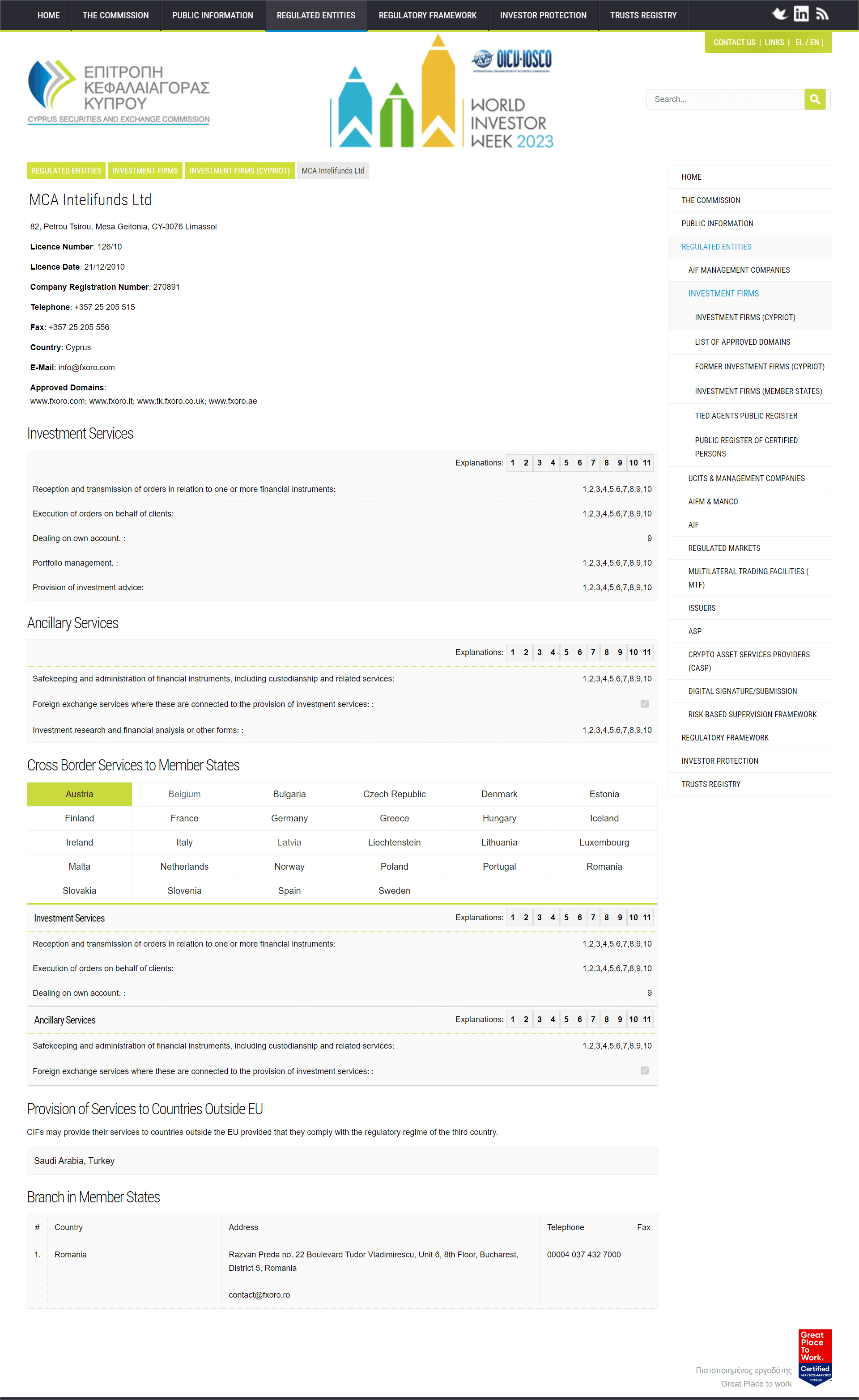Select the Austria country tab

click(79, 794)
